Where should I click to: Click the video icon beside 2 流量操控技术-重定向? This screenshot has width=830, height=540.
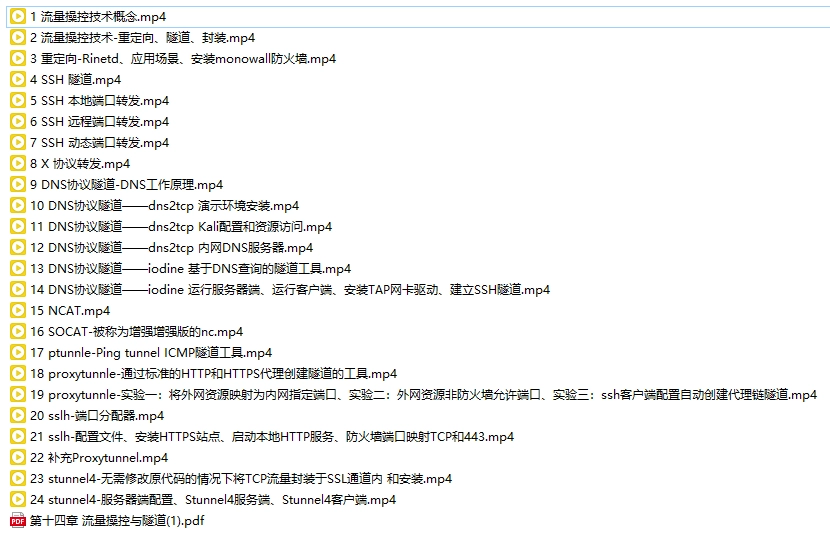(17, 38)
